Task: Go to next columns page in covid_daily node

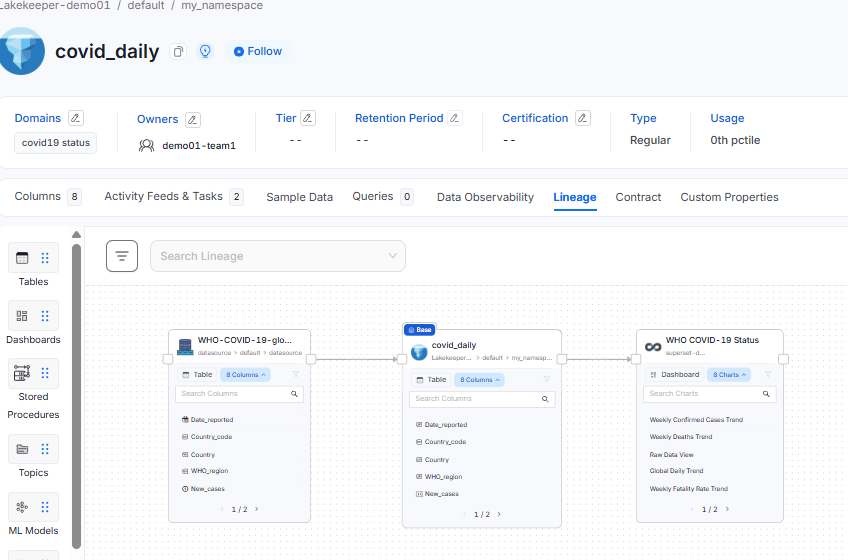Action: pos(499,515)
